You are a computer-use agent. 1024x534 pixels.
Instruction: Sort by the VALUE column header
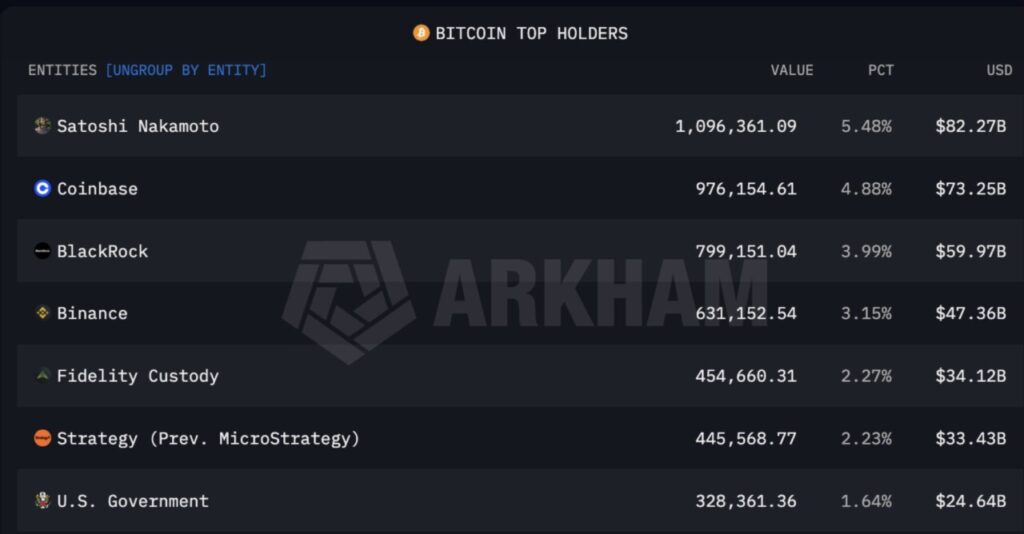coord(791,70)
